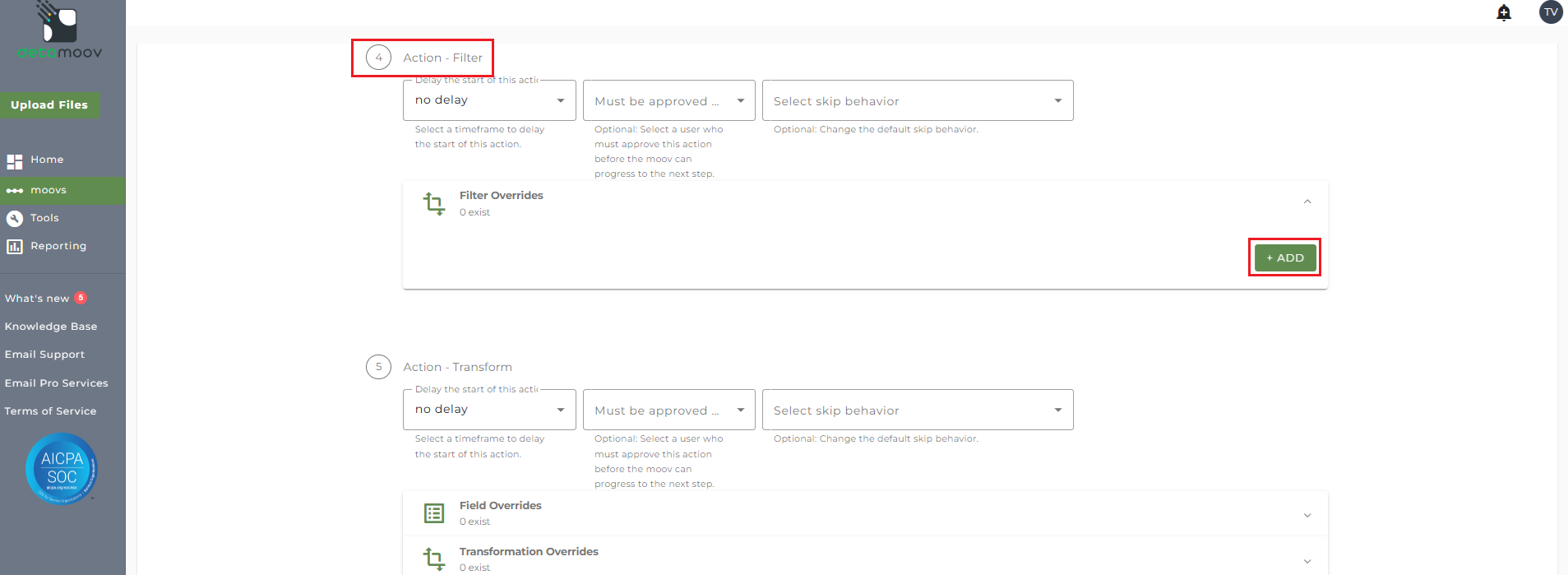Click the Field Overrides list icon
Image resolution: width=1568 pixels, height=575 pixels.
click(x=433, y=513)
